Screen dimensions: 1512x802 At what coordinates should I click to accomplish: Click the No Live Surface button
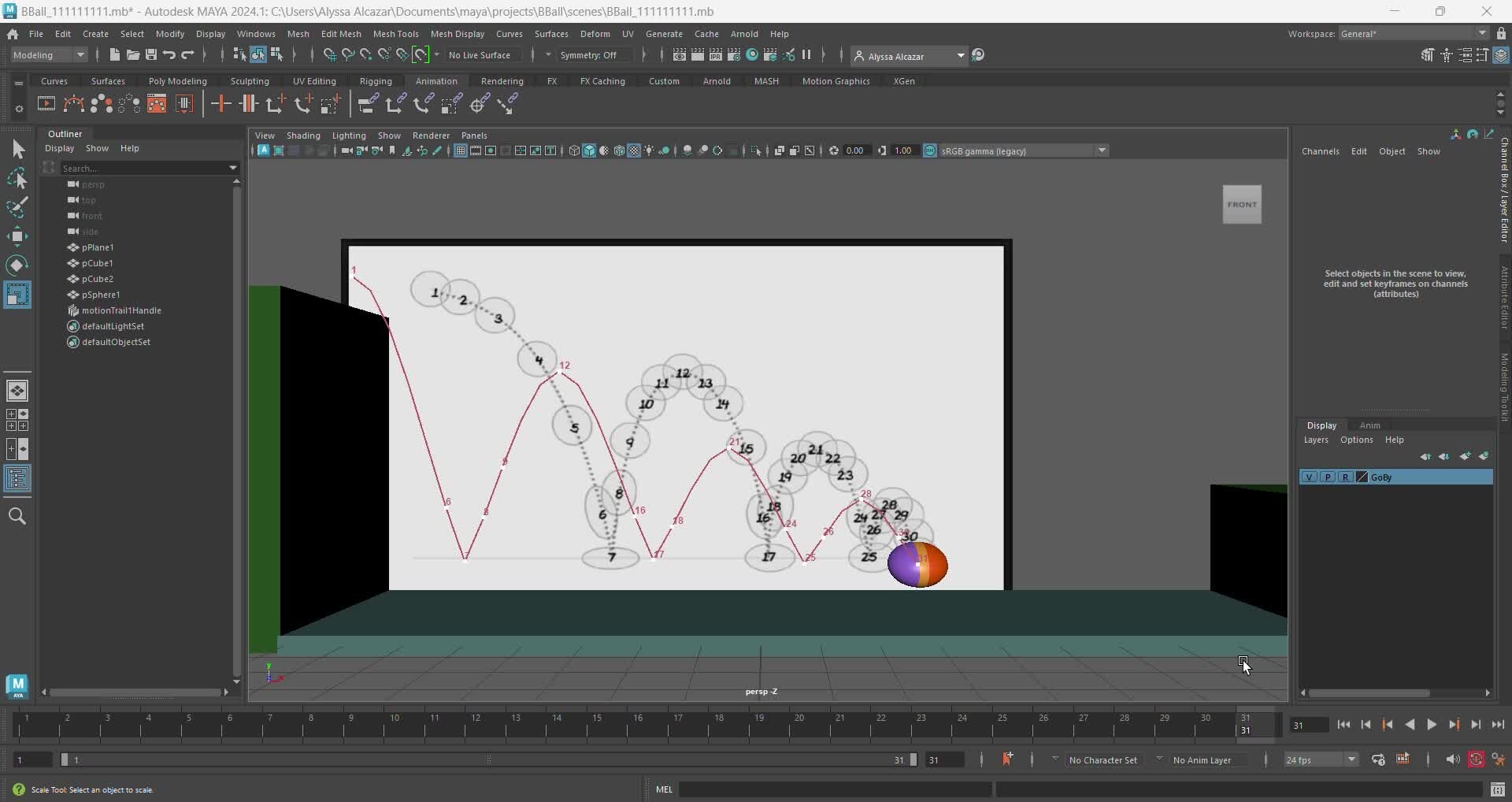pyautogui.click(x=480, y=55)
